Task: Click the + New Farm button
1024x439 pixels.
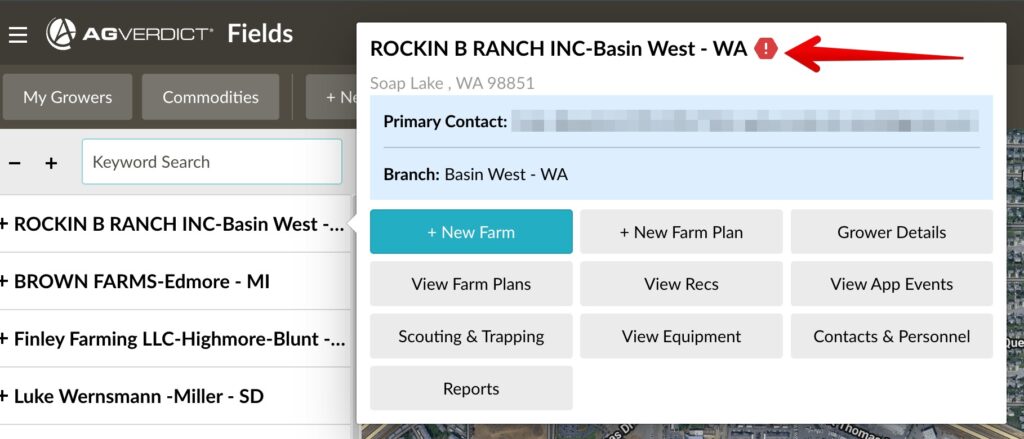Action: pos(471,232)
